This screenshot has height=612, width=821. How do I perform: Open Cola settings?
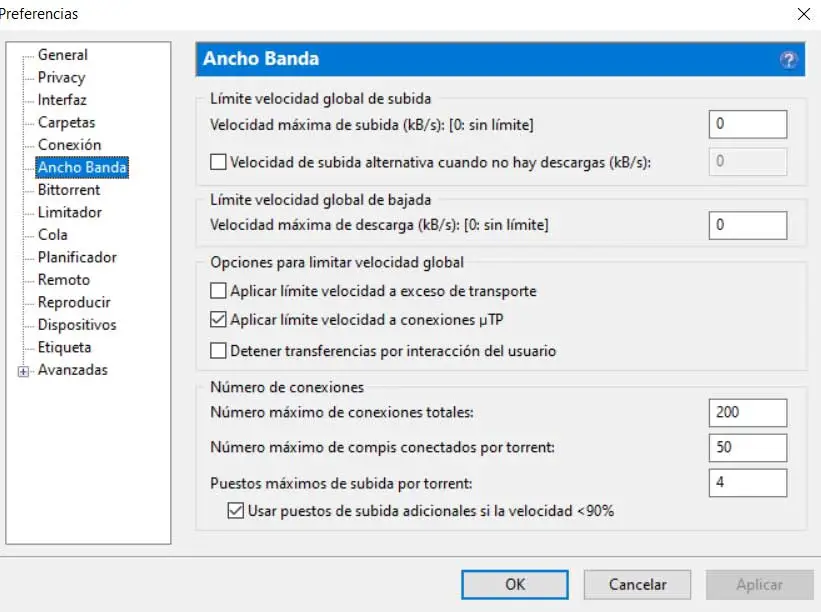[x=52, y=235]
